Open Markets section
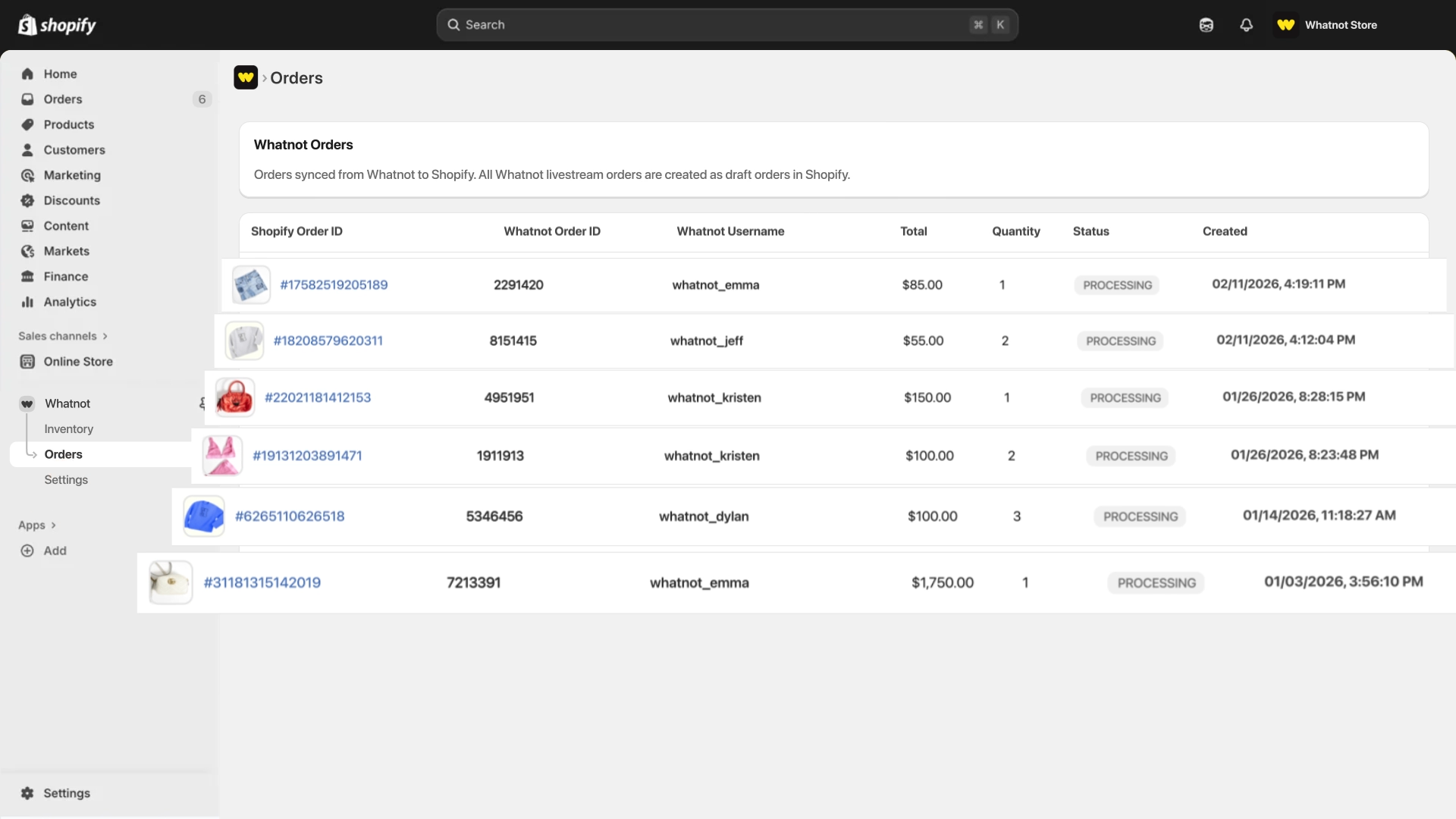Image resolution: width=1456 pixels, height=819 pixels. (x=66, y=251)
